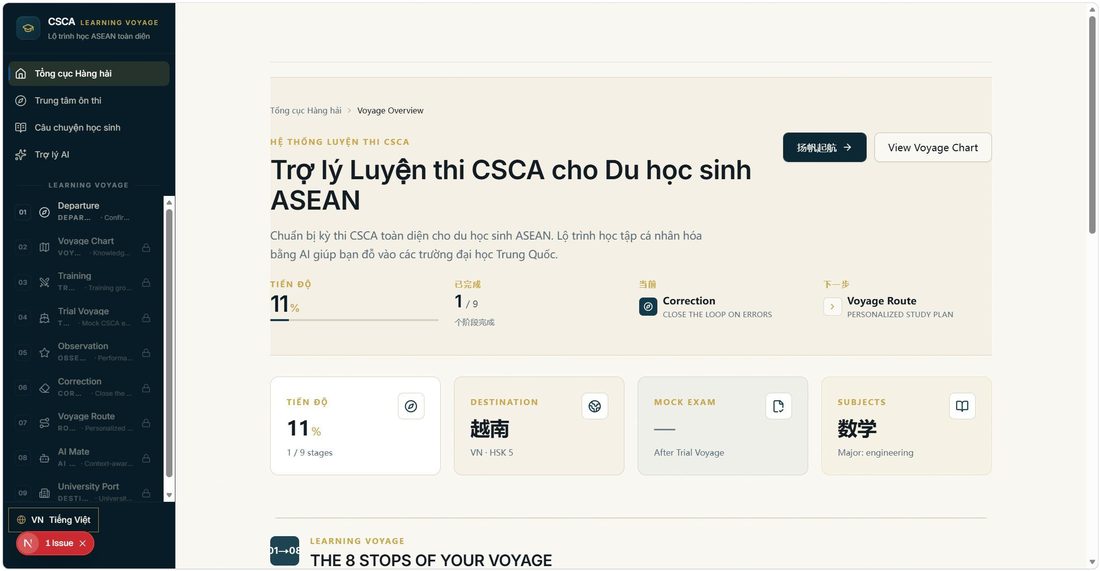
Task: Click the 01→08 voyage stops badge
Action: coord(284,551)
